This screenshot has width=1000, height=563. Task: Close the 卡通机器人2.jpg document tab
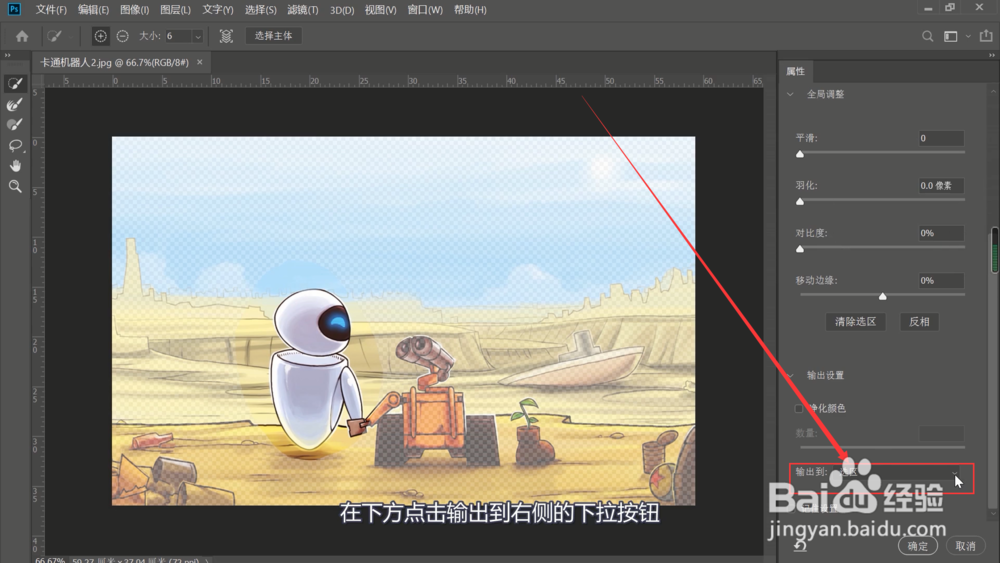(x=200, y=62)
